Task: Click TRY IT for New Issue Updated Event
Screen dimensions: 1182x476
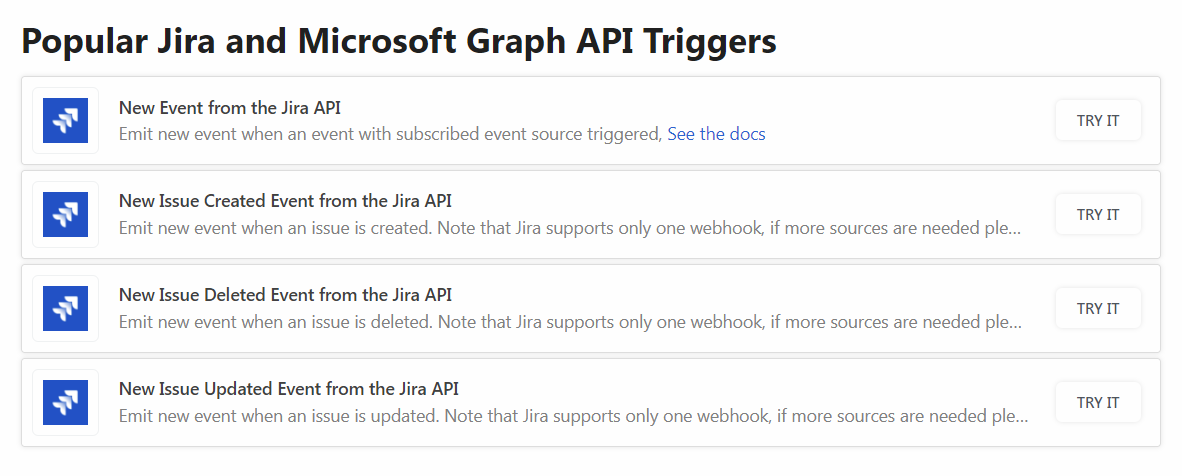Action: pyautogui.click(x=1098, y=402)
